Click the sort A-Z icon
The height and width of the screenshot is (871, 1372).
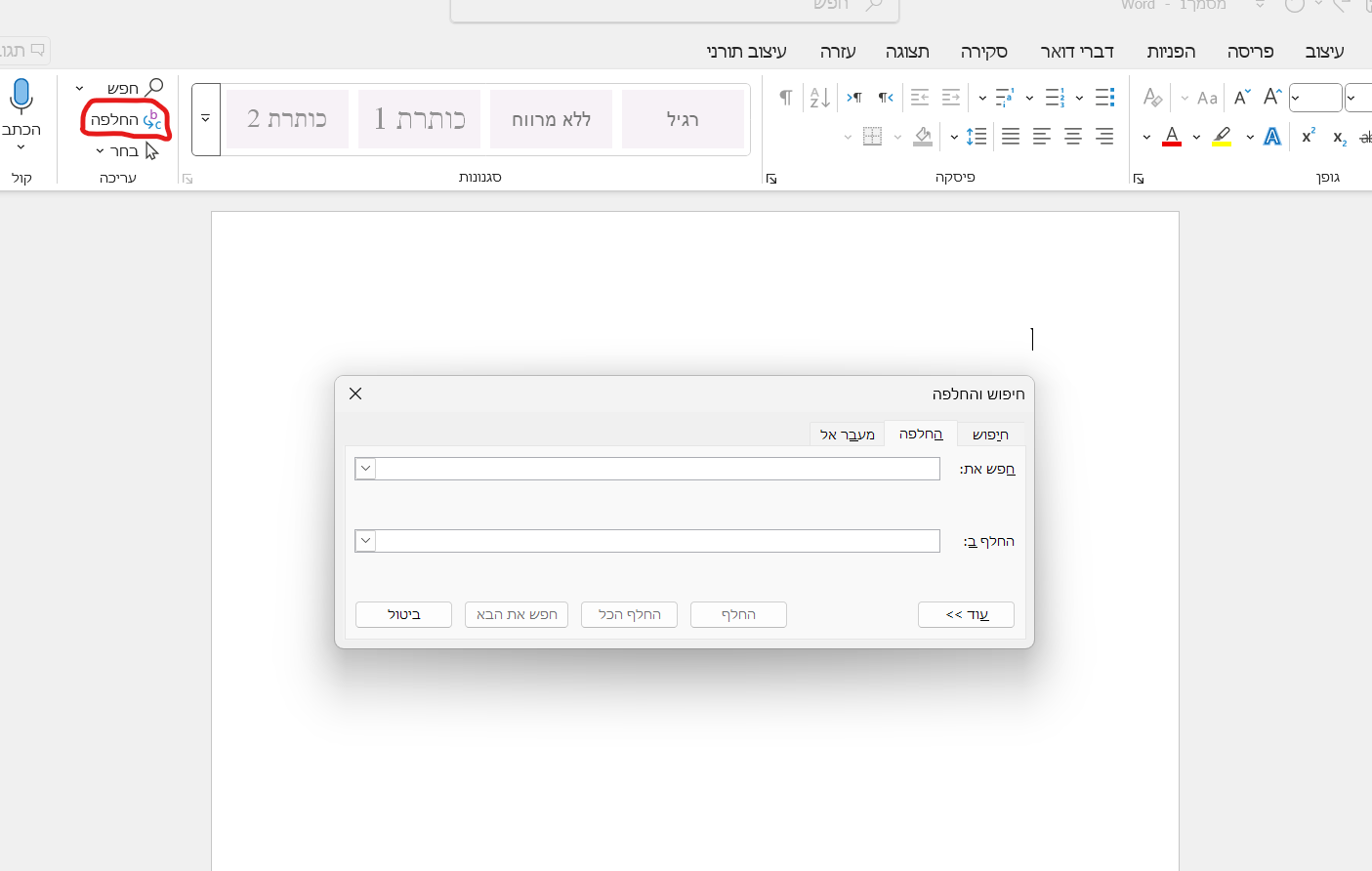tap(819, 98)
